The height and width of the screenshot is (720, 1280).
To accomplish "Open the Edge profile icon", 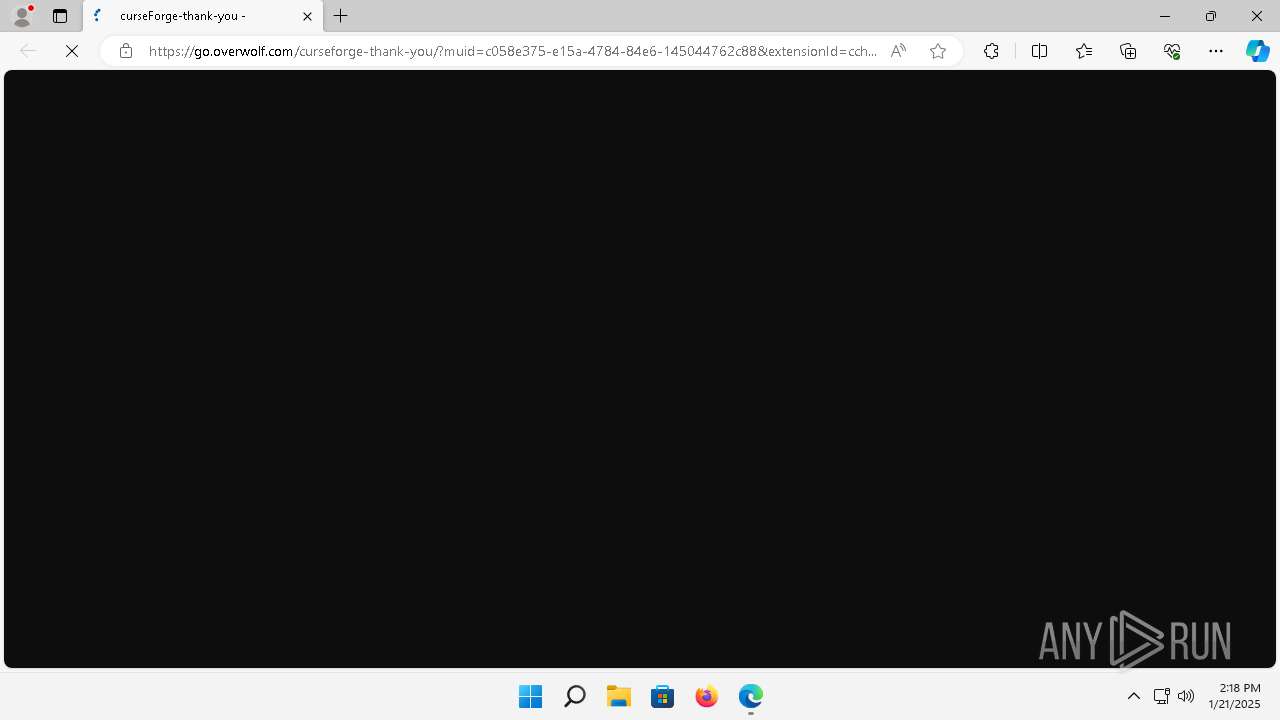I will click(22, 16).
